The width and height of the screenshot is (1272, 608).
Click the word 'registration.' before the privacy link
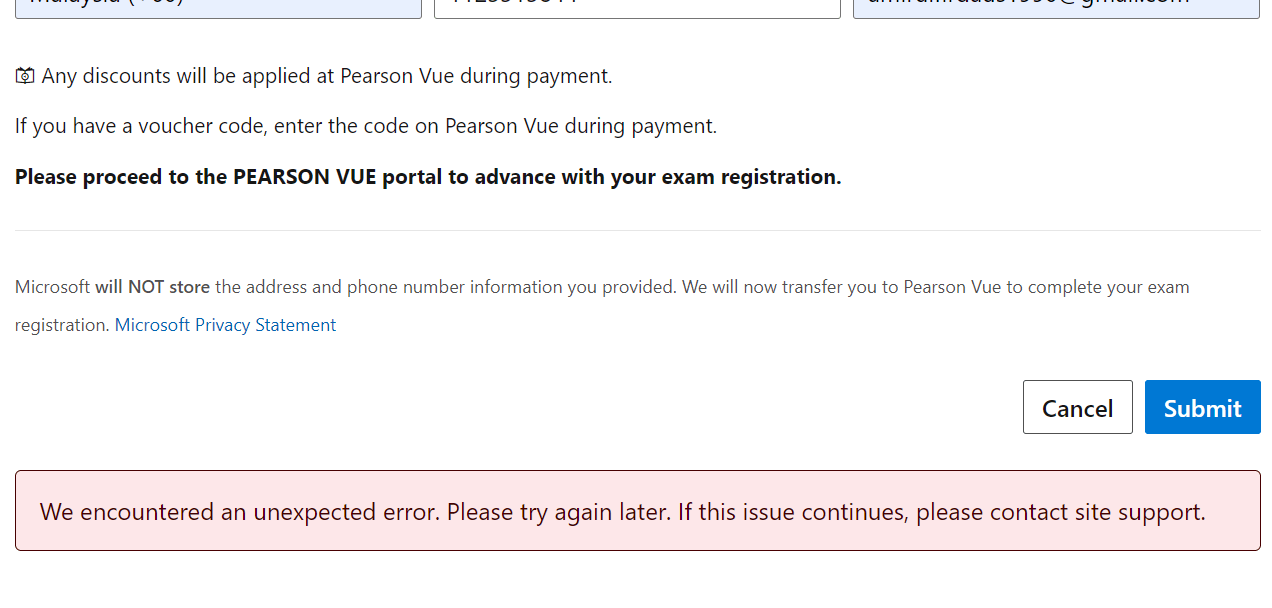[x=62, y=325]
